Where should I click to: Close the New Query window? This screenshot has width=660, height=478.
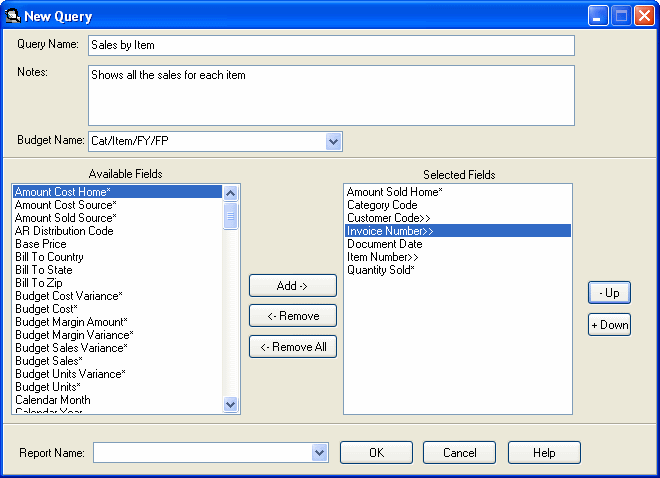pos(644,16)
